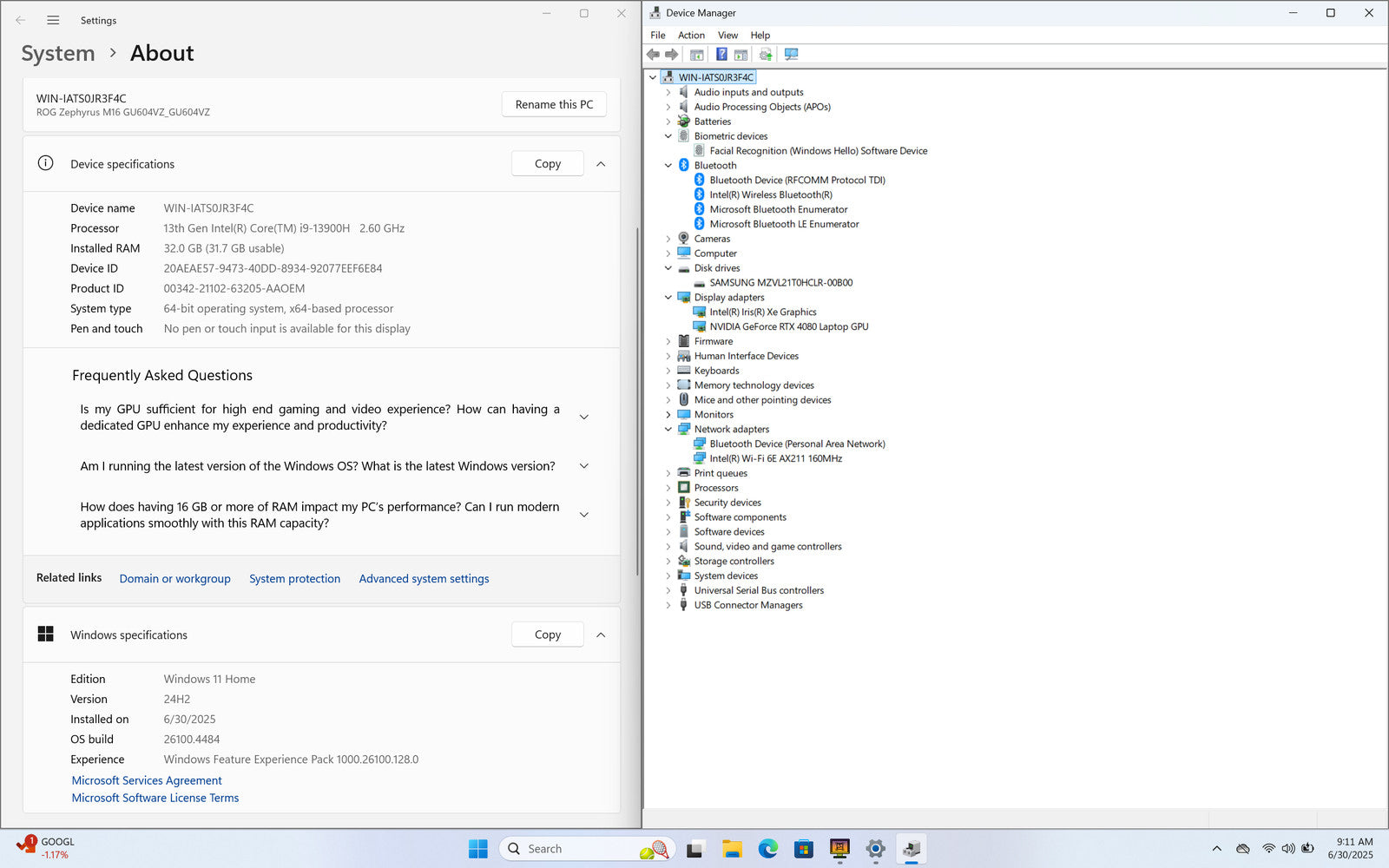This screenshot has width=1389, height=868.
Task: Click the Rename this PC button
Action: coord(554,104)
